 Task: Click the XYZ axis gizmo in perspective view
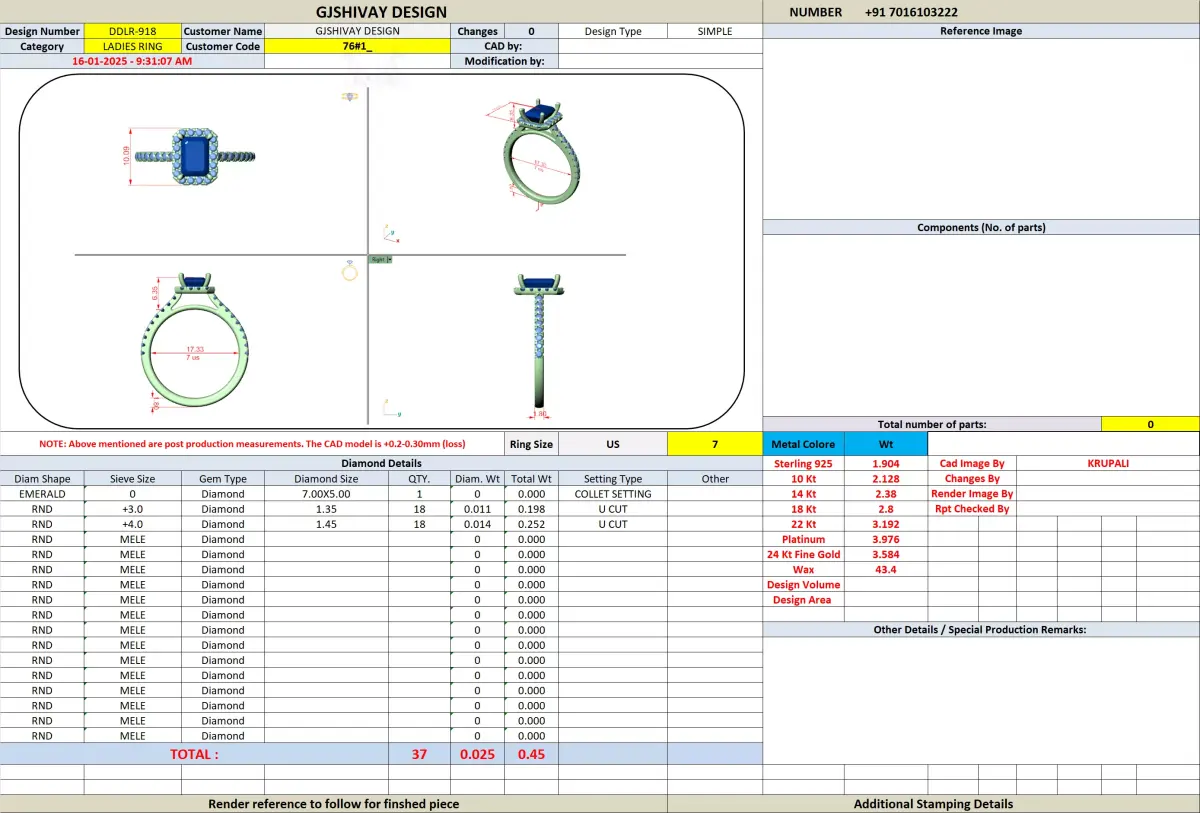coord(392,235)
